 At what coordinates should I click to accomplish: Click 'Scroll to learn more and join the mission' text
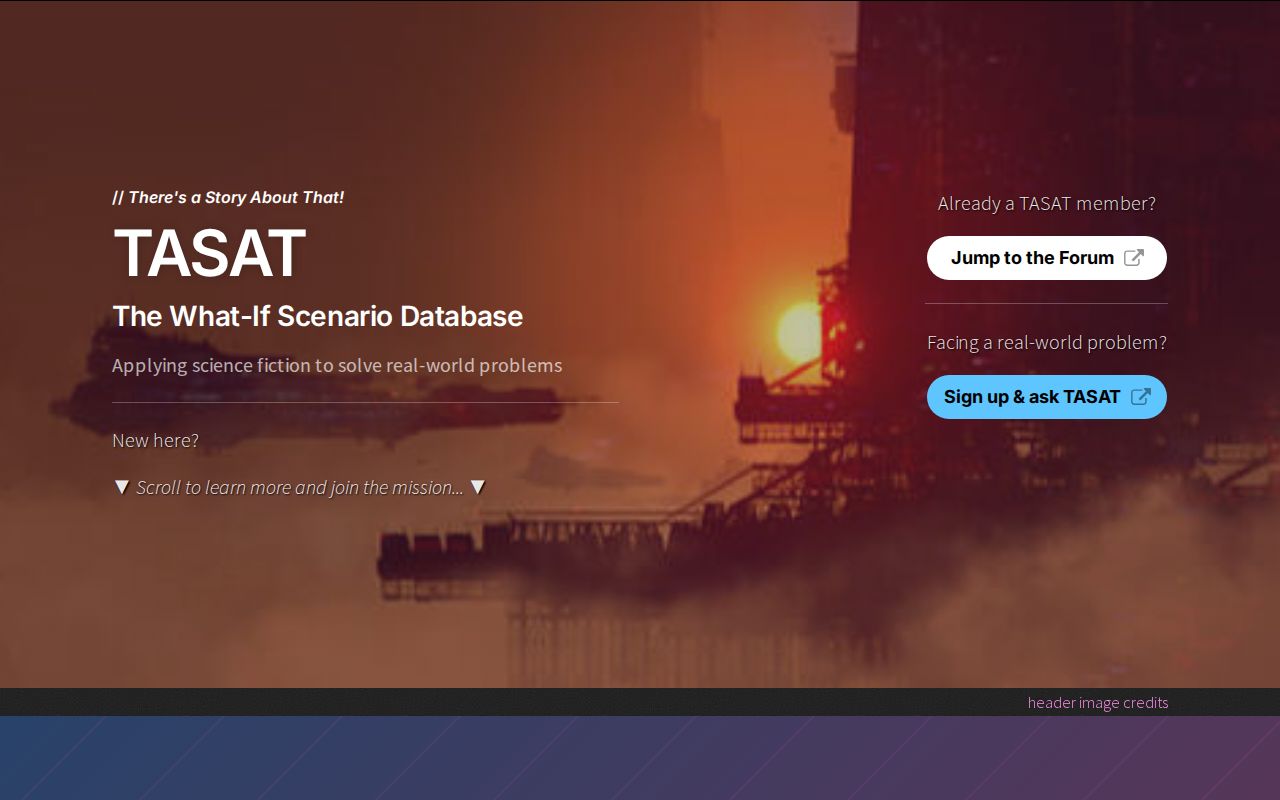(299, 488)
